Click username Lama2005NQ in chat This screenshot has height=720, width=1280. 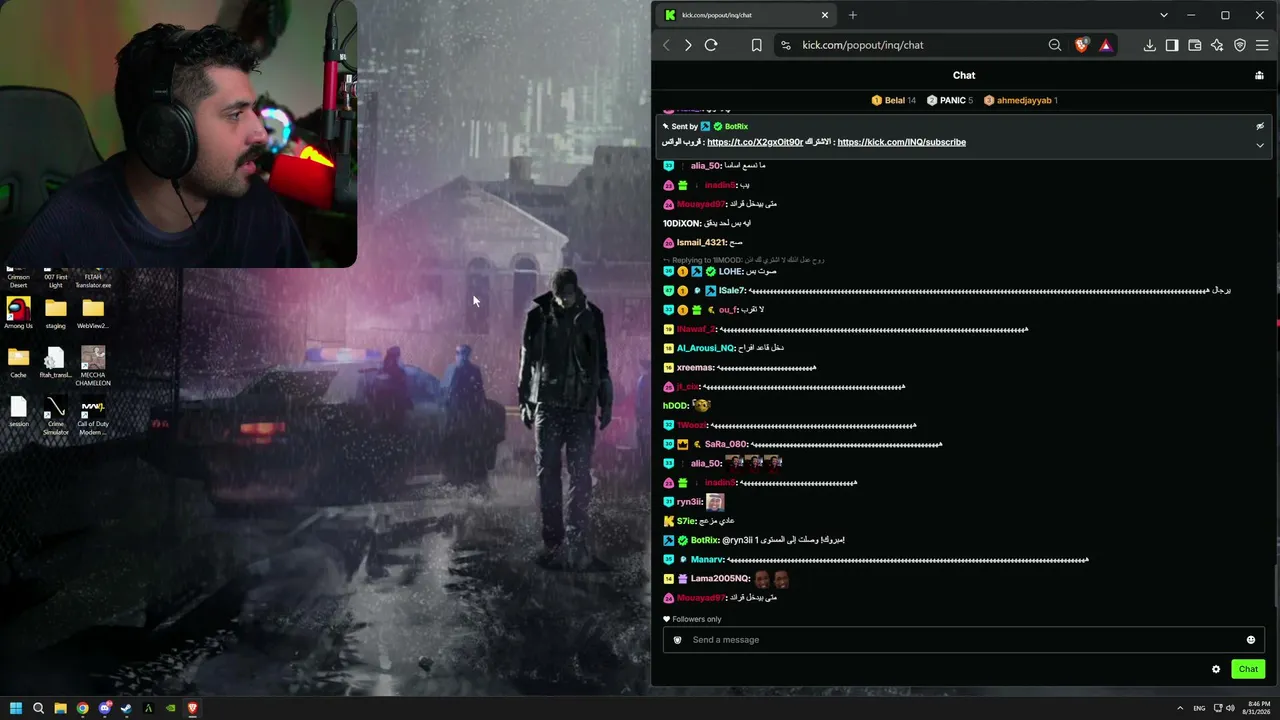pos(720,579)
